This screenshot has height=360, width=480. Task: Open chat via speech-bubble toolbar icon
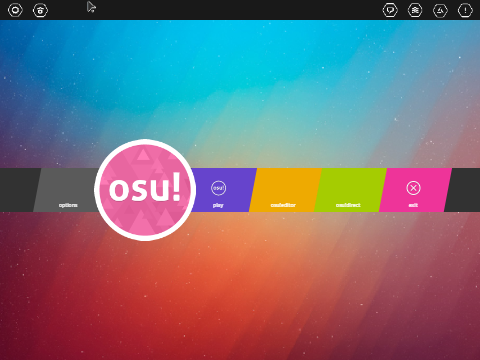390,10
